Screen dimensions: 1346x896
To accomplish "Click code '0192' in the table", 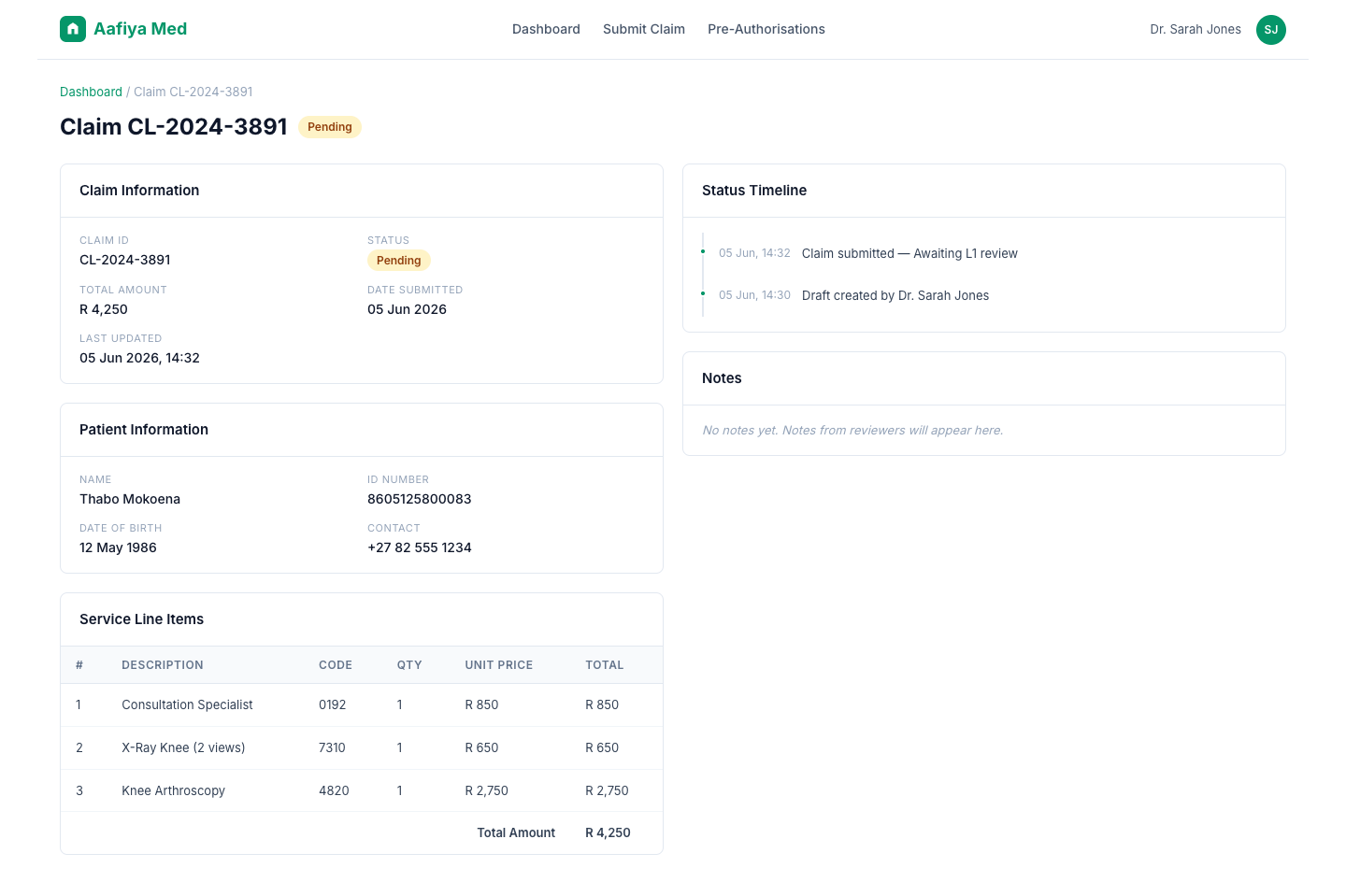I will (x=332, y=704).
